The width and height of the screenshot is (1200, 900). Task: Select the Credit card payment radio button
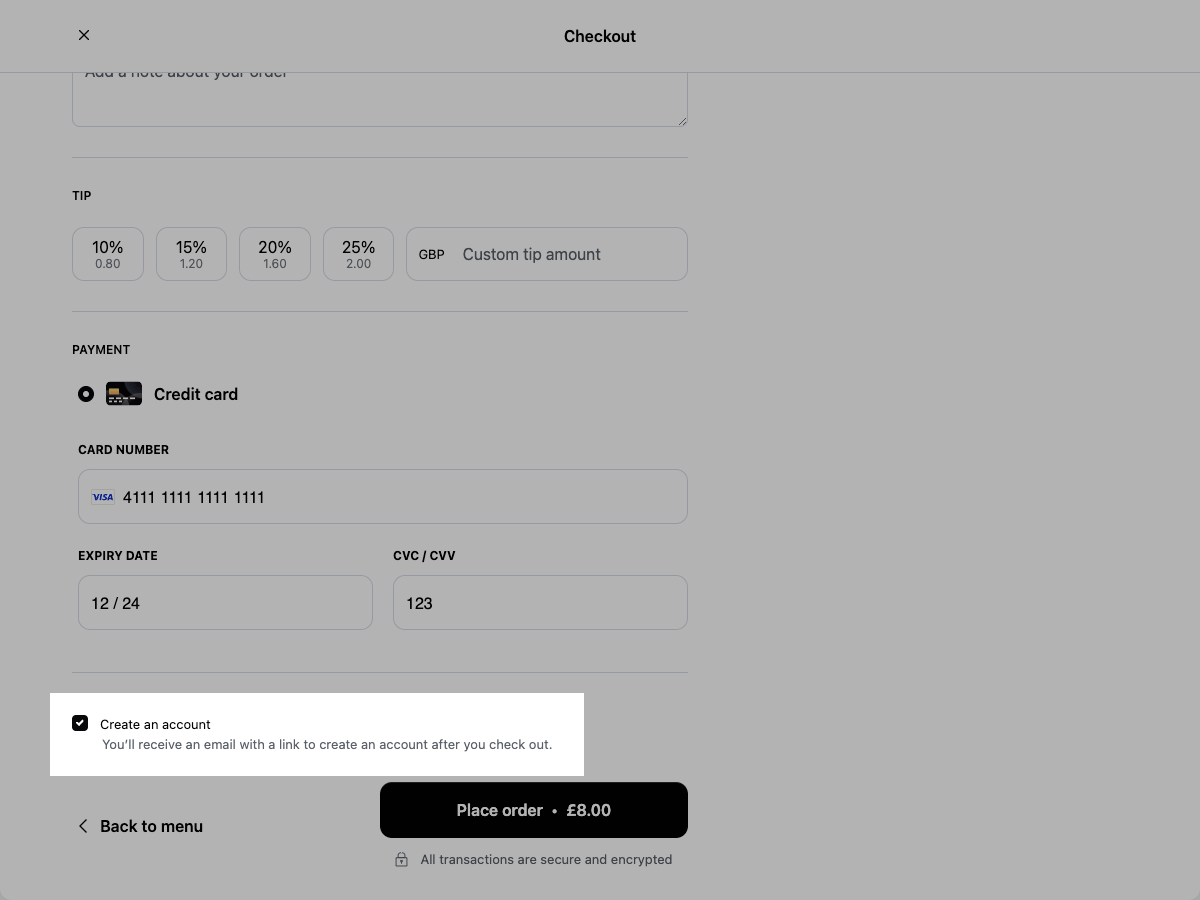coord(86,394)
